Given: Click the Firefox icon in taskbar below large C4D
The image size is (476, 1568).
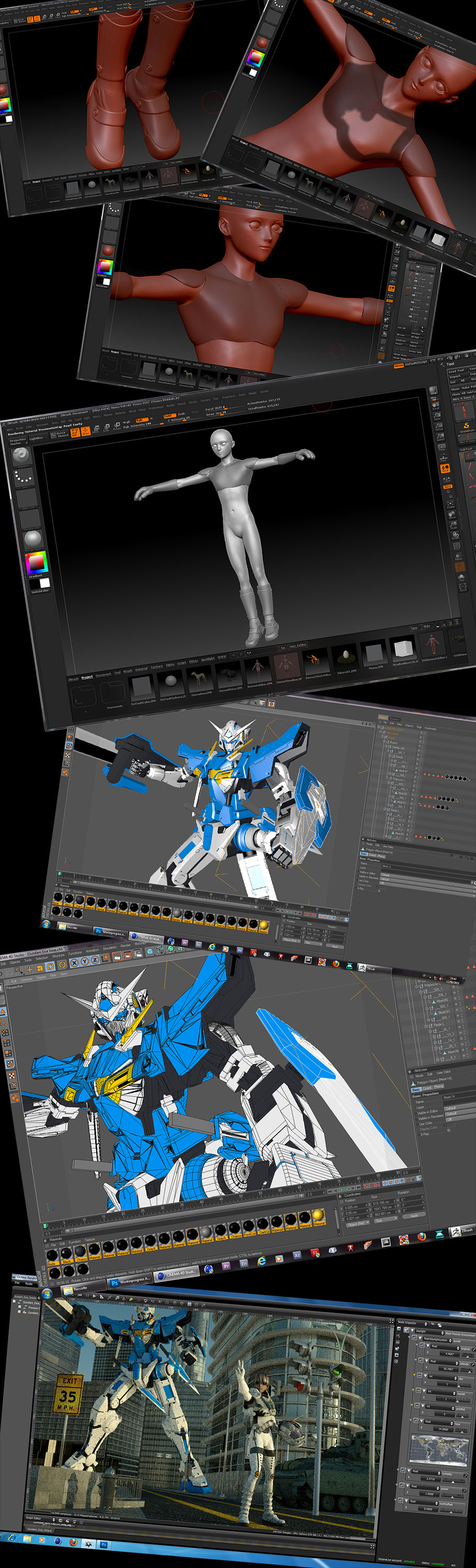Looking at the screenshot, I should click(x=422, y=1236).
